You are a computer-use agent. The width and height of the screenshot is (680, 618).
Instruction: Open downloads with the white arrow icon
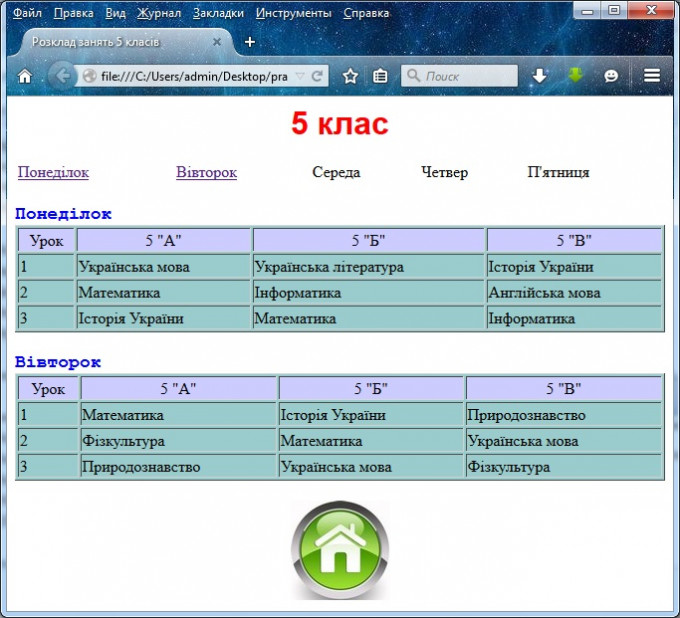click(539, 76)
